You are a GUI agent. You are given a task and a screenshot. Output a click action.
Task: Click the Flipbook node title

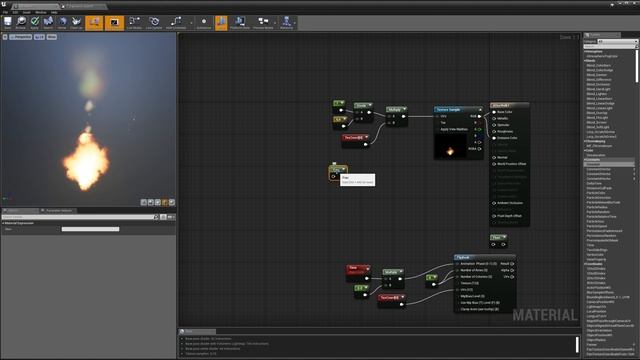pos(463,258)
